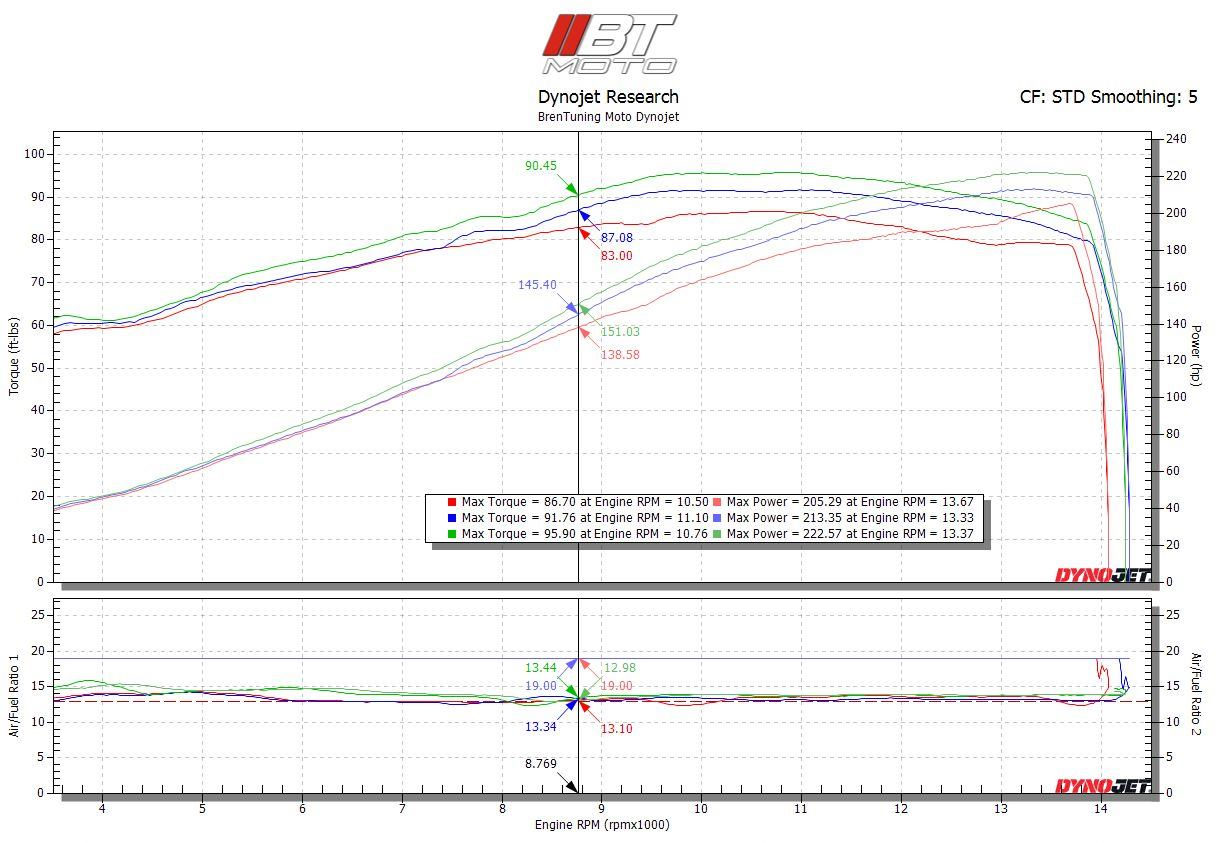1216x843 pixels.
Task: Click the 13.44 green air/fuel value label
Action: click(x=541, y=668)
